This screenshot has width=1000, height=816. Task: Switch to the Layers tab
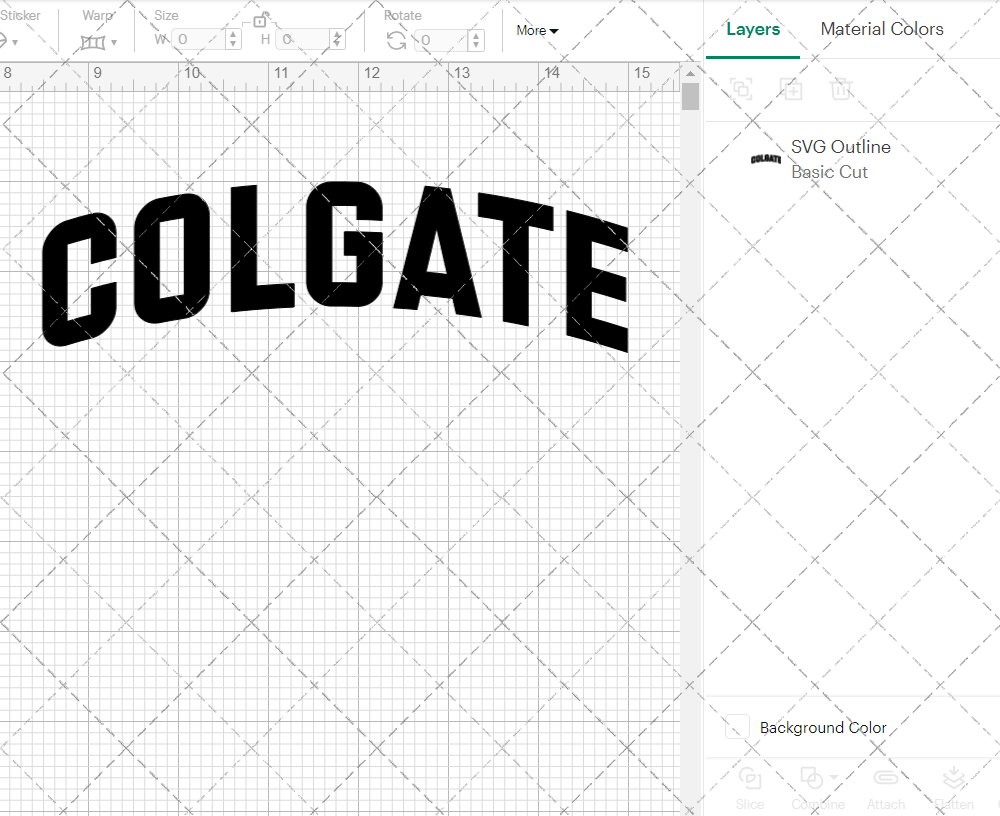pos(753,29)
